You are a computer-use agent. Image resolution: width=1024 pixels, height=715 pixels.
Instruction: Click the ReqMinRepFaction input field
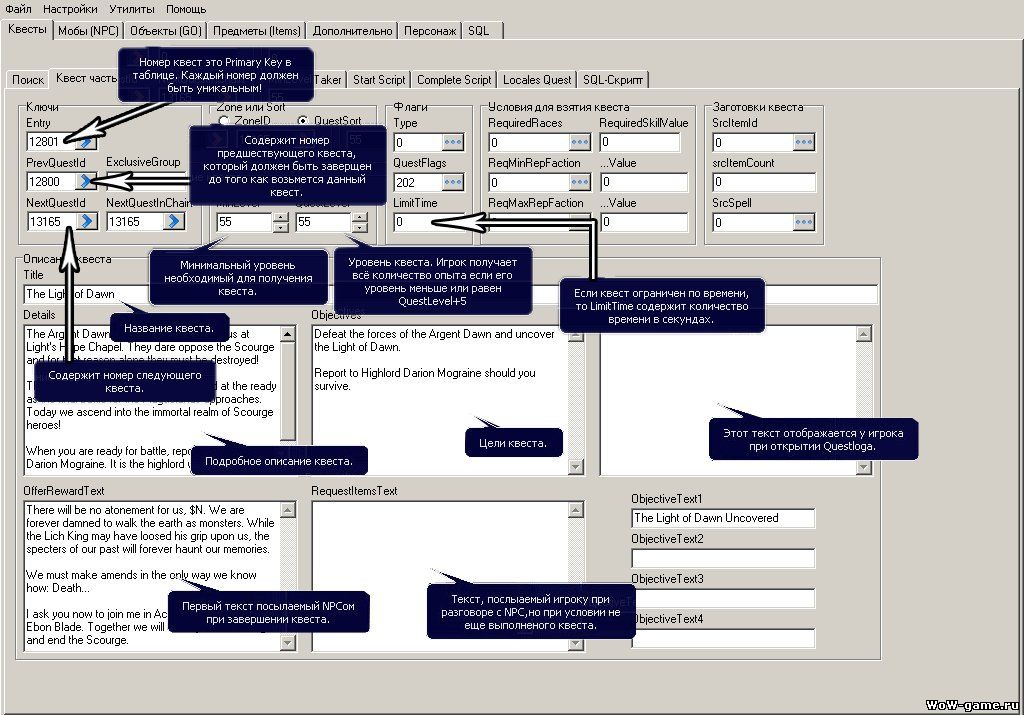pyautogui.click(x=529, y=182)
